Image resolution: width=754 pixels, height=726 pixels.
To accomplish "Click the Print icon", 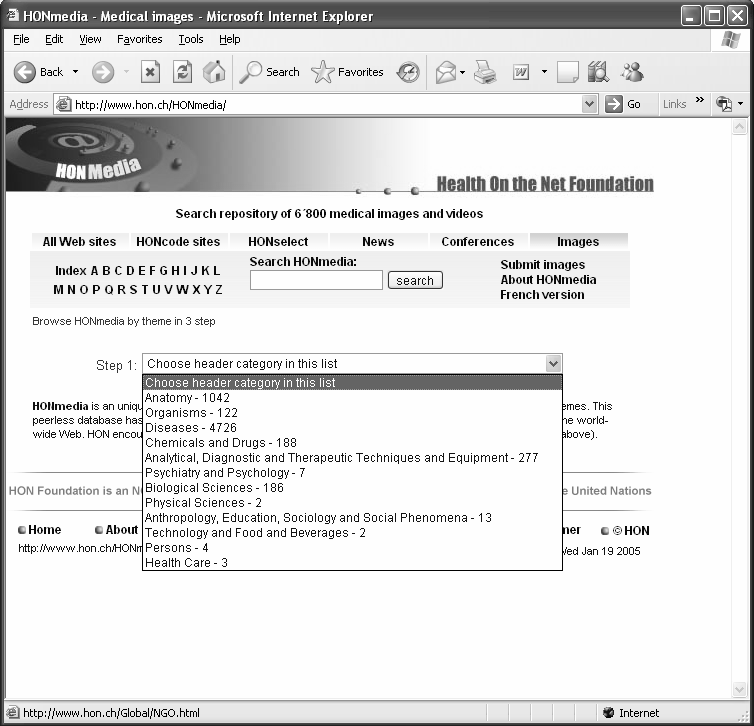I will (485, 72).
